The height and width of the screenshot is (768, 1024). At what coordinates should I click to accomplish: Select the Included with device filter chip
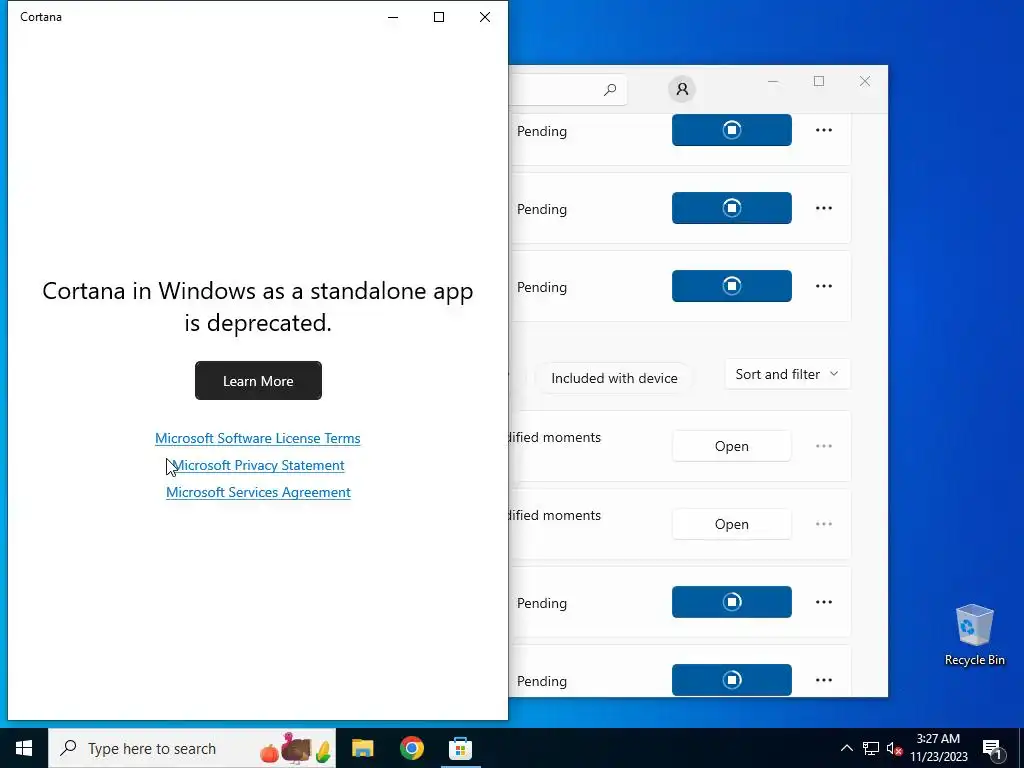click(614, 378)
